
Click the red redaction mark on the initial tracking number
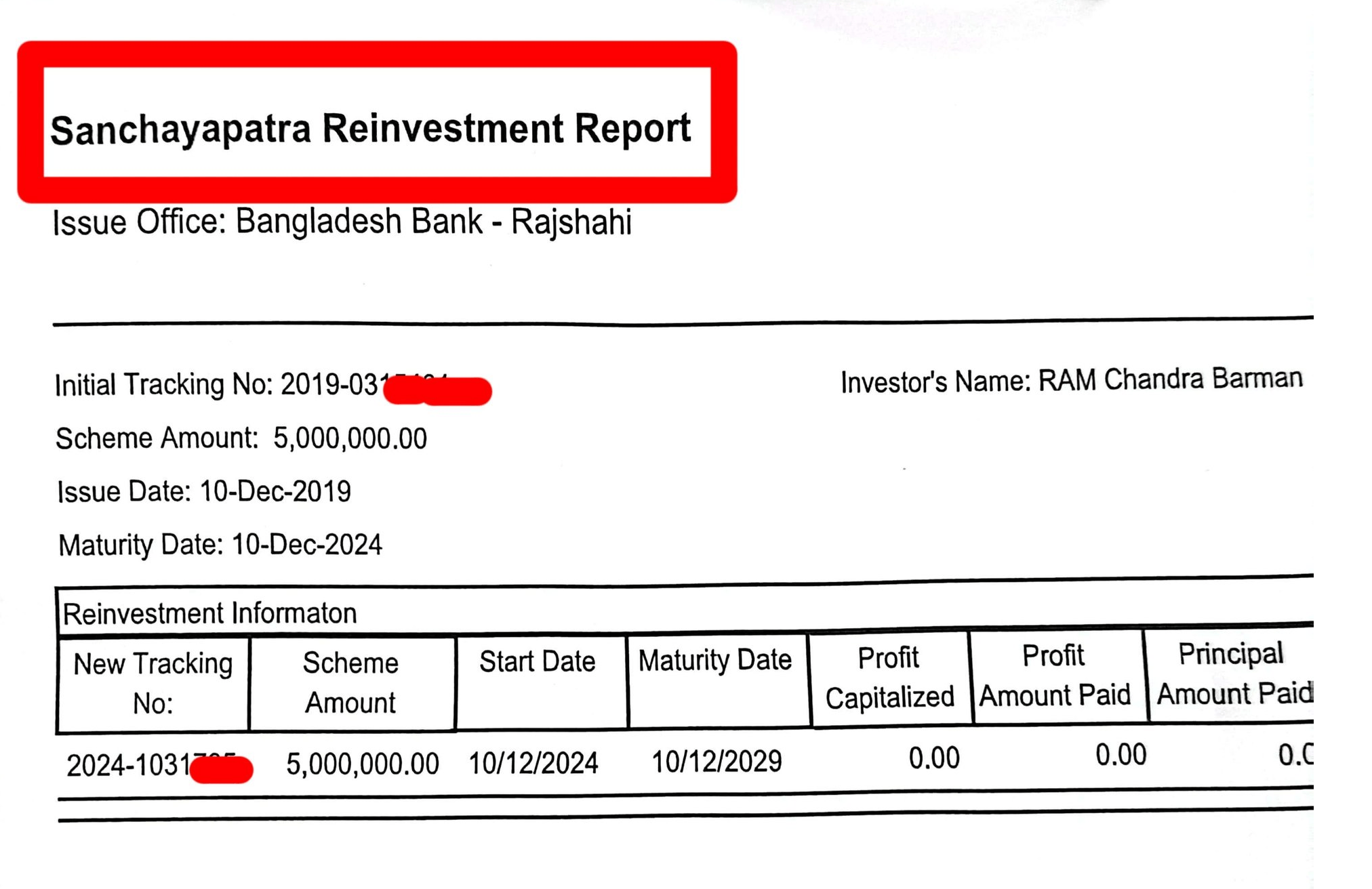pyautogui.click(x=438, y=391)
